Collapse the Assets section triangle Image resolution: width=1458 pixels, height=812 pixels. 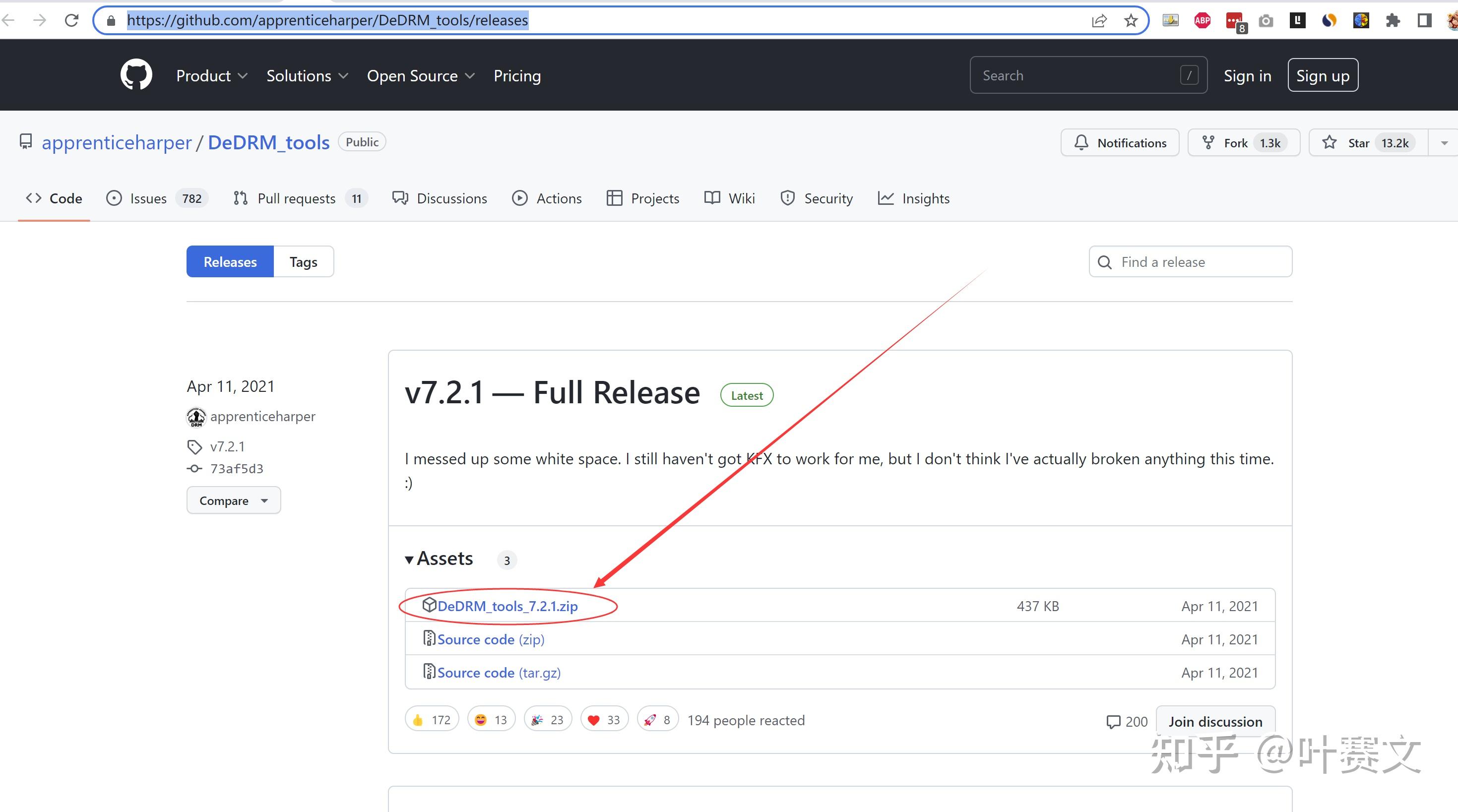409,560
